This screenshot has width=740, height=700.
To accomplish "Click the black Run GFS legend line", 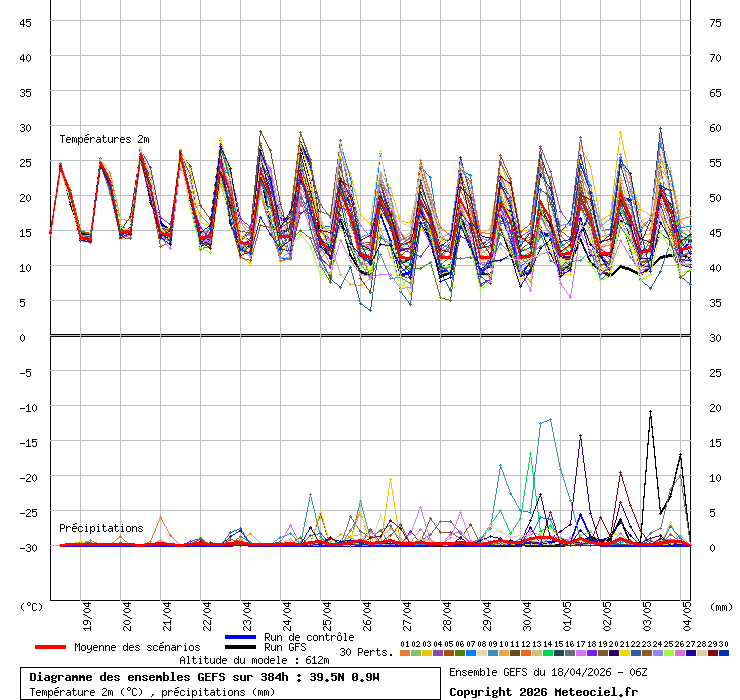I will (x=240, y=648).
